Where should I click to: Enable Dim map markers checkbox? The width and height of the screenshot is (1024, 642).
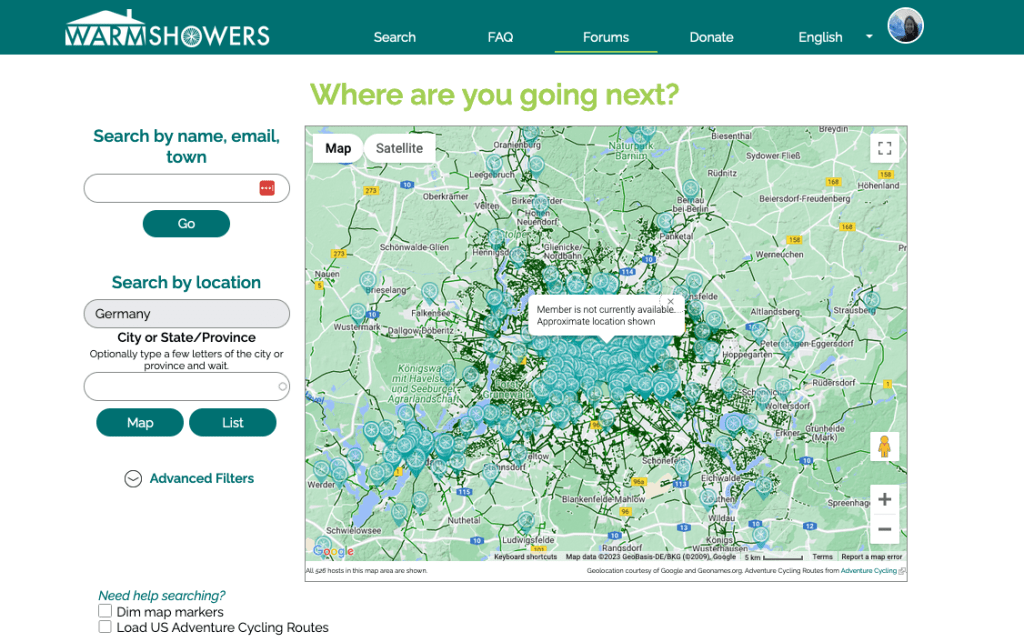[x=105, y=611]
